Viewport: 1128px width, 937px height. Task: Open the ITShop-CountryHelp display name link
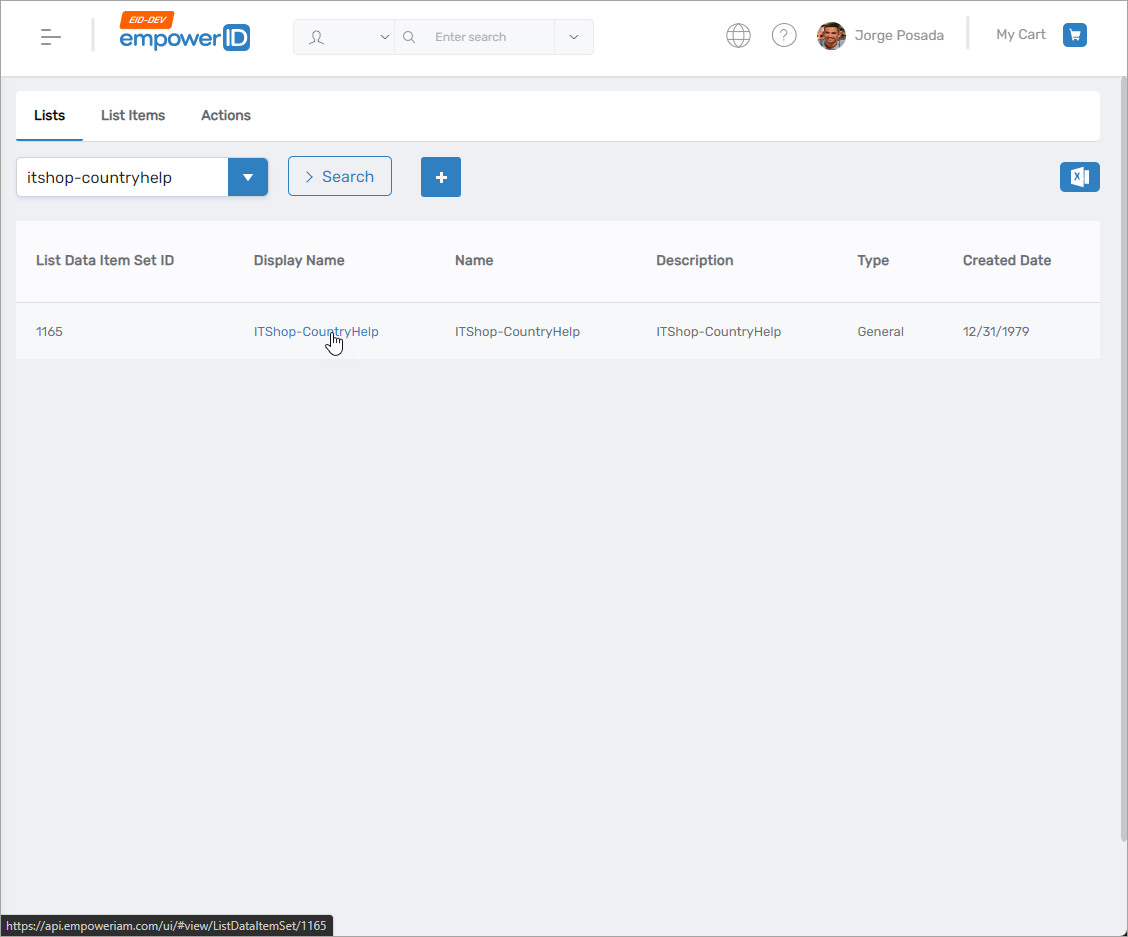tap(316, 331)
